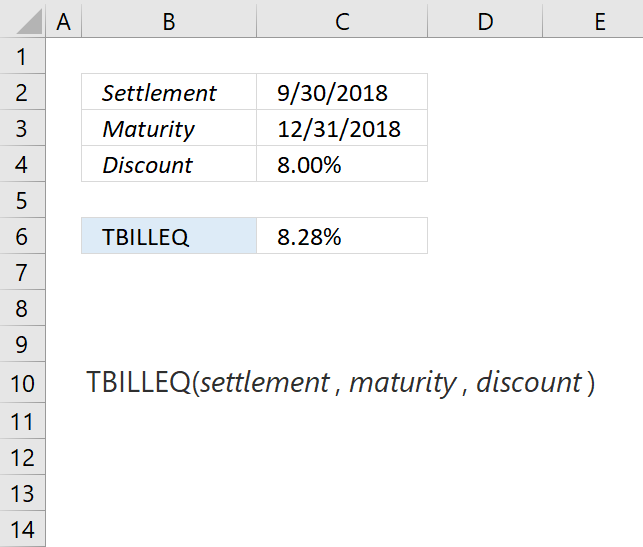
Task: Click the 9/30/2018 settlement date cell
Action: coord(342,92)
